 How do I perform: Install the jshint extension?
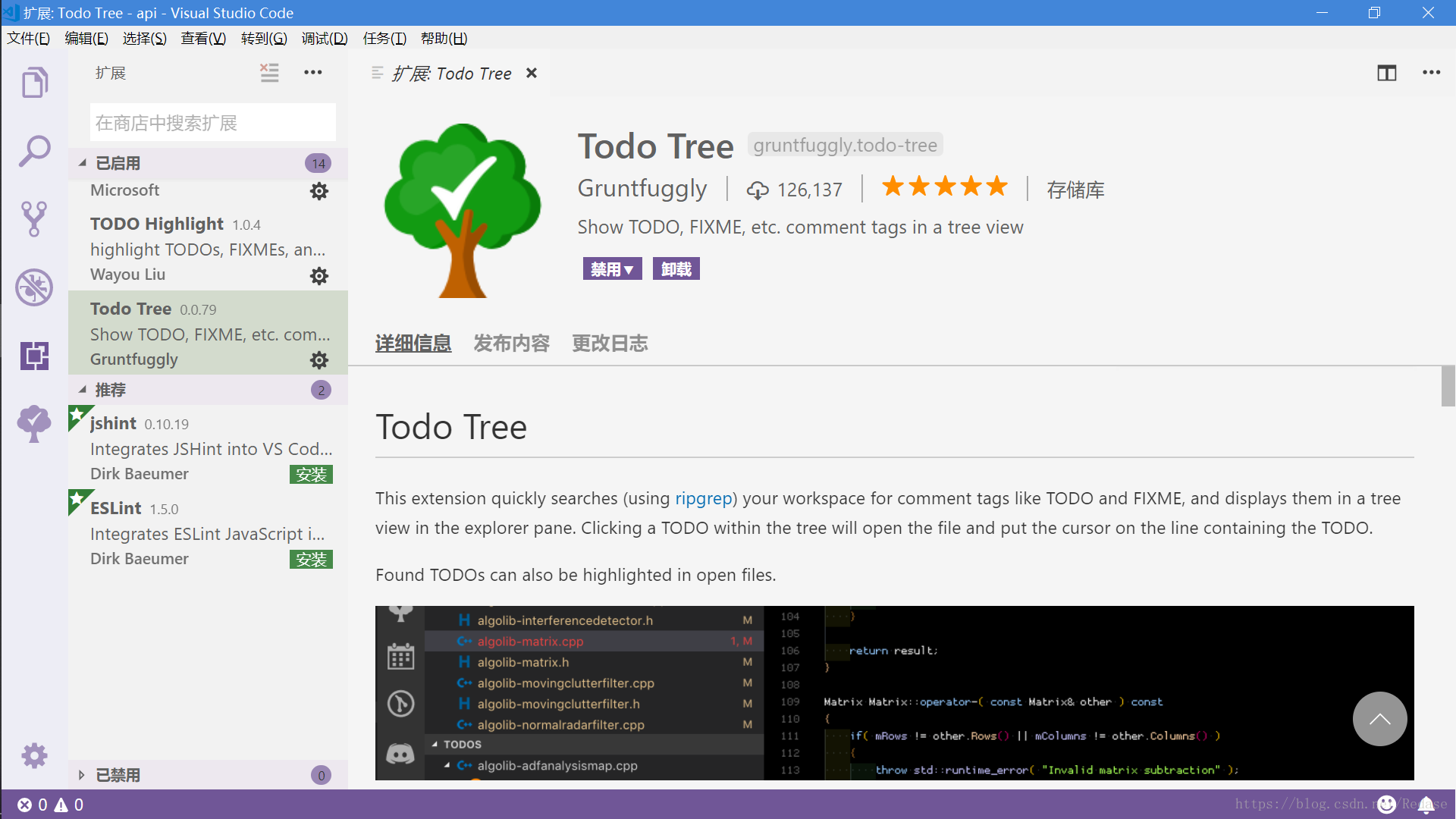(x=311, y=475)
